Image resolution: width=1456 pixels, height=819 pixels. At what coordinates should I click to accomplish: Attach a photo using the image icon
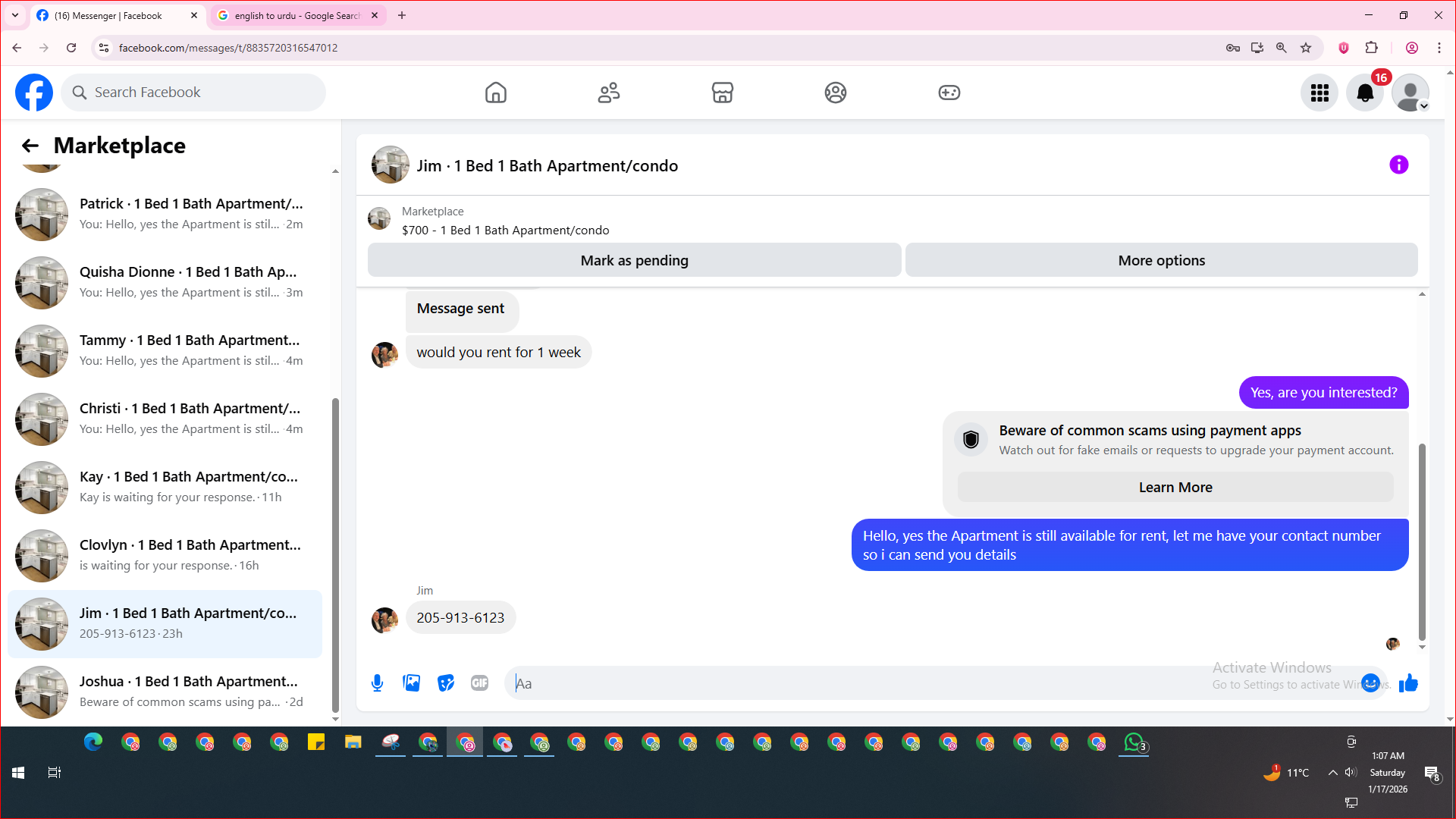tap(412, 683)
